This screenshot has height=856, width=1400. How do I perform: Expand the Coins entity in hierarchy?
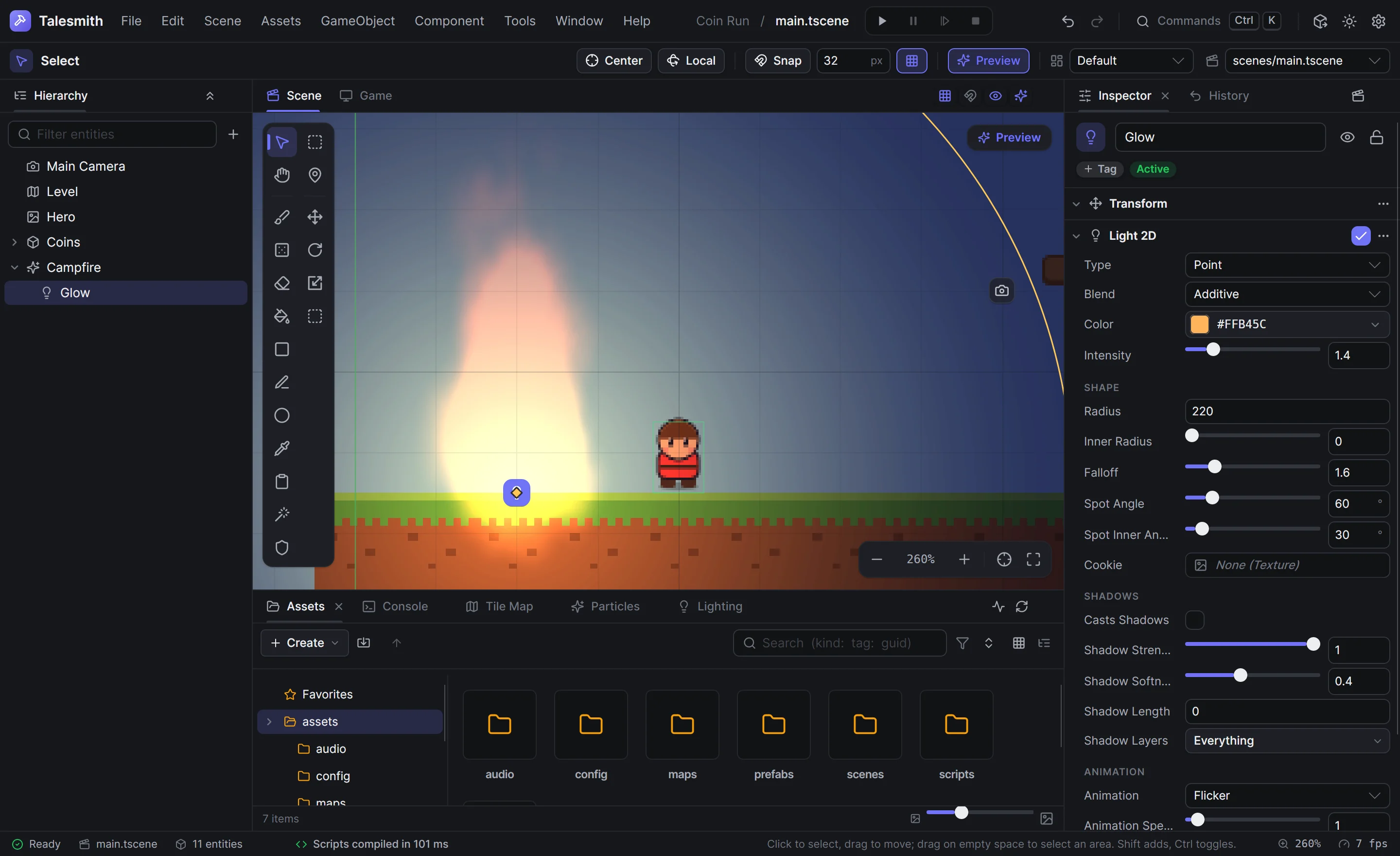click(15, 242)
